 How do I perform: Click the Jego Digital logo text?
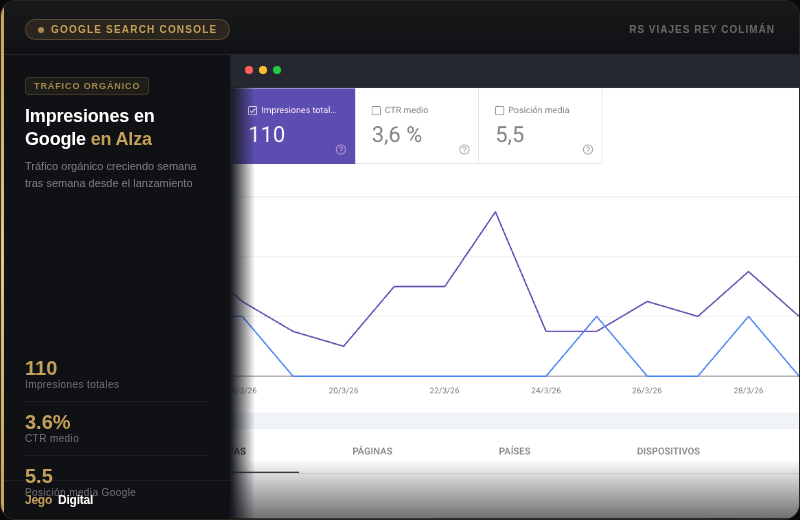click(59, 500)
